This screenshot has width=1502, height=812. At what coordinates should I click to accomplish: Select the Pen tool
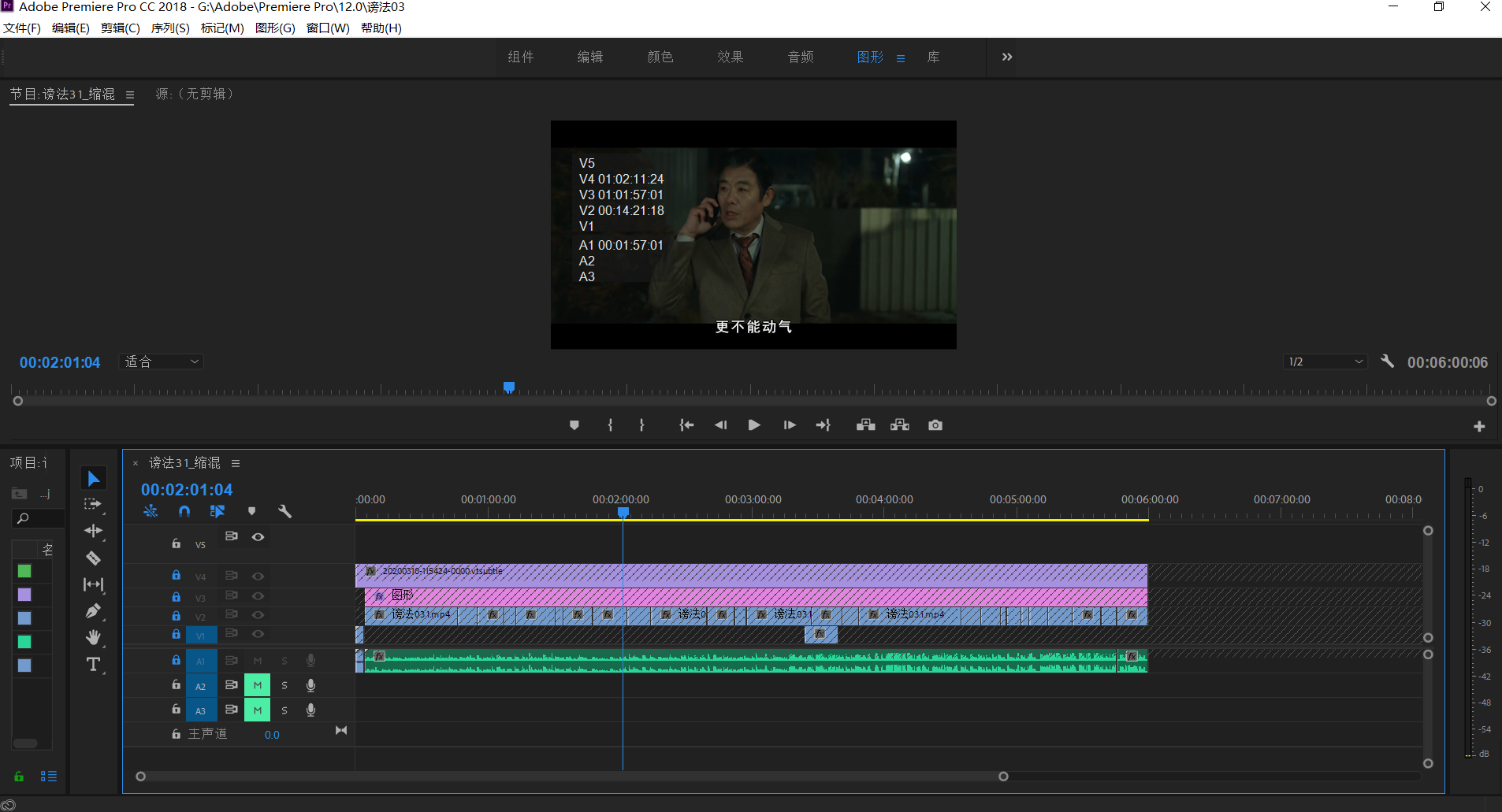(94, 611)
